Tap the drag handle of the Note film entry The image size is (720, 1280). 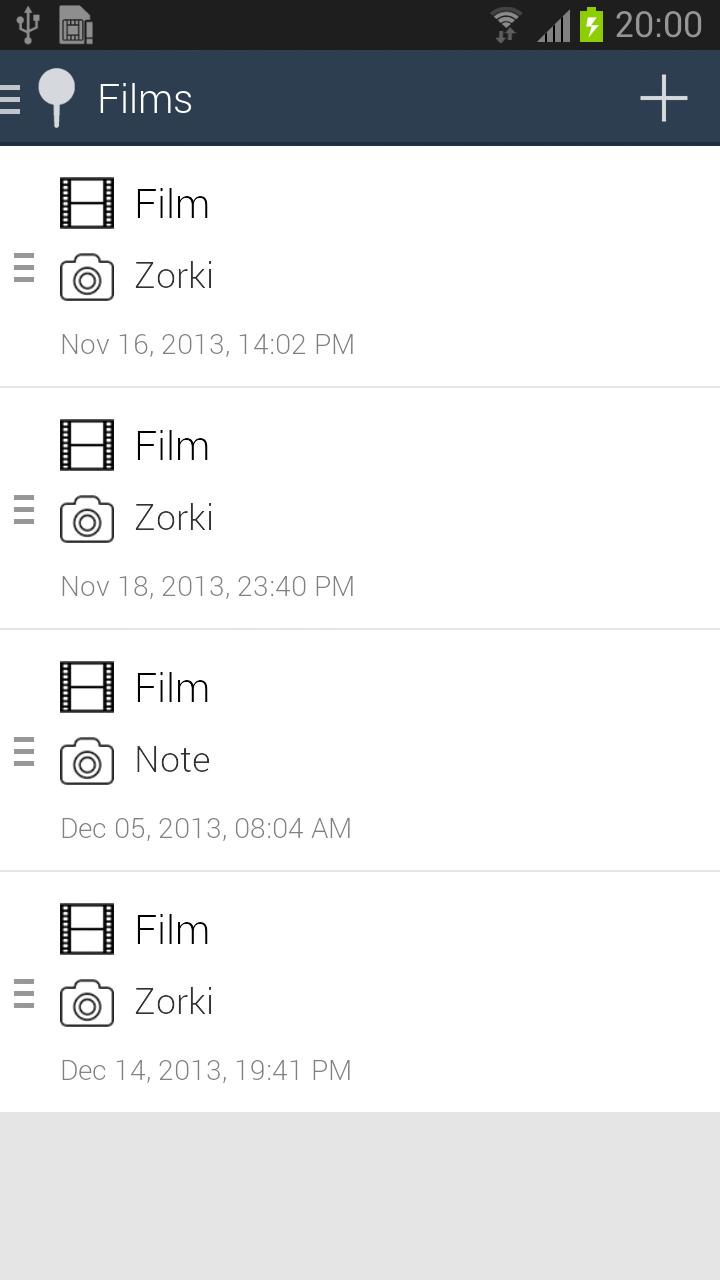click(24, 752)
